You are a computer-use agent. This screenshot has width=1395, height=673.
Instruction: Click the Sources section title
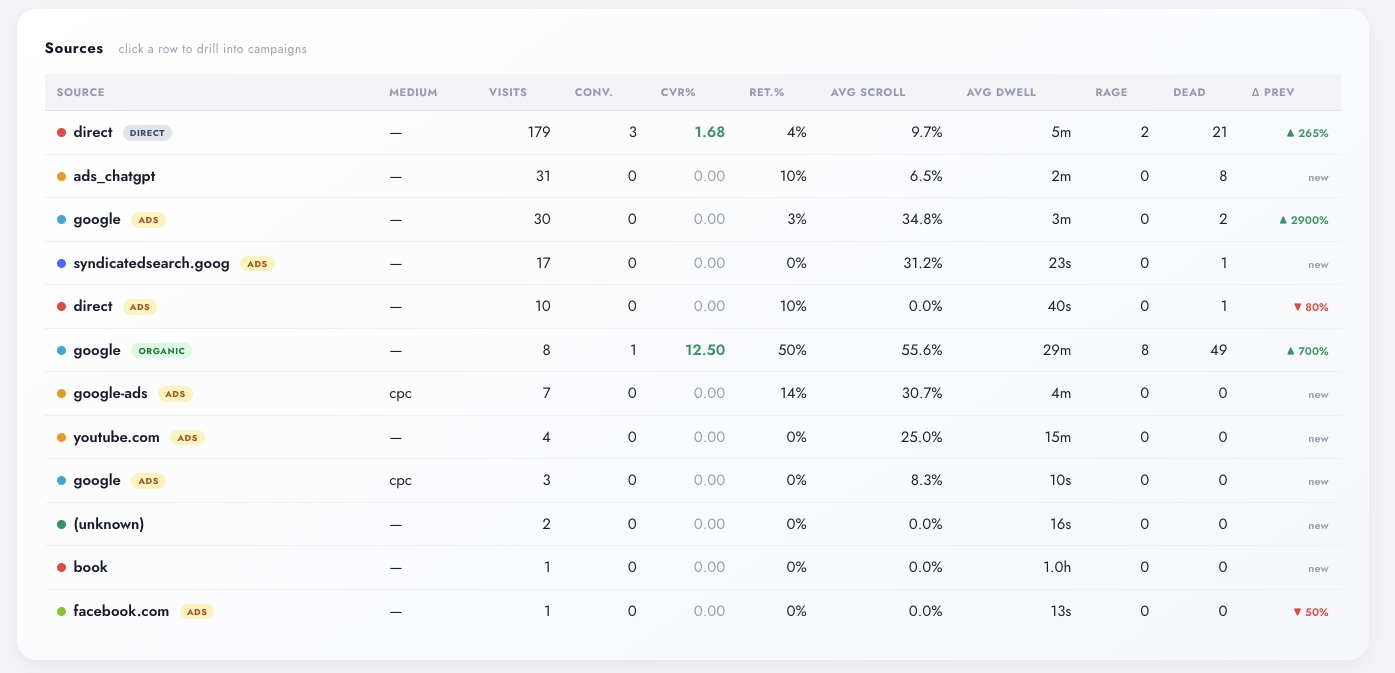click(x=74, y=48)
